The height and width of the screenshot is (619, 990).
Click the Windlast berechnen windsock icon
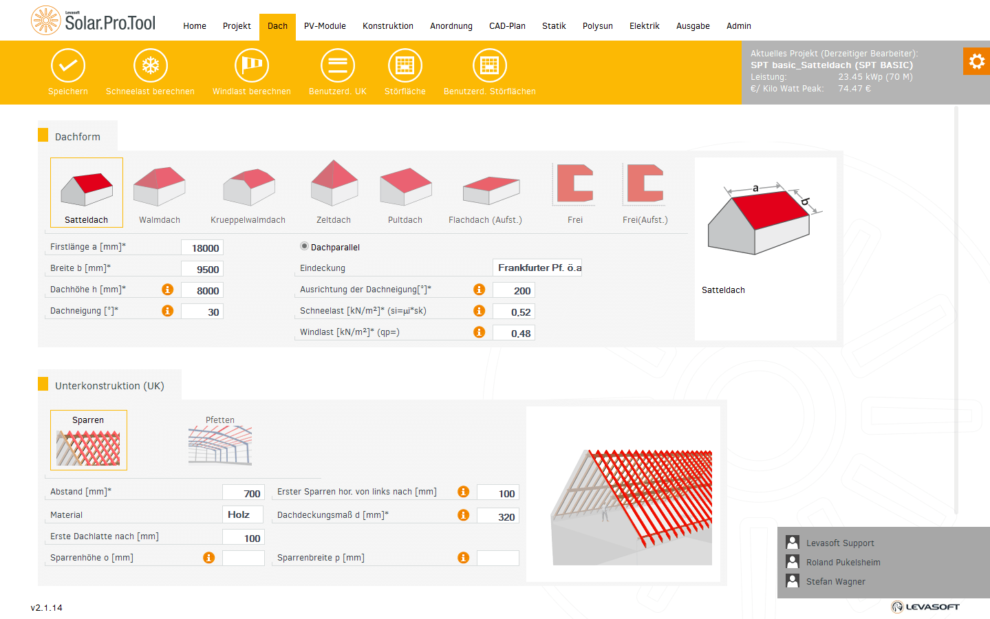(252, 67)
